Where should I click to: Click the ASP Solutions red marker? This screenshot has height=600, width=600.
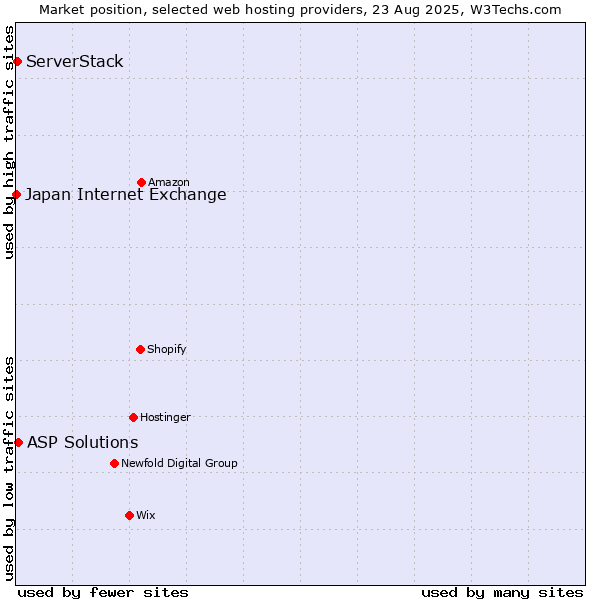click(18, 443)
